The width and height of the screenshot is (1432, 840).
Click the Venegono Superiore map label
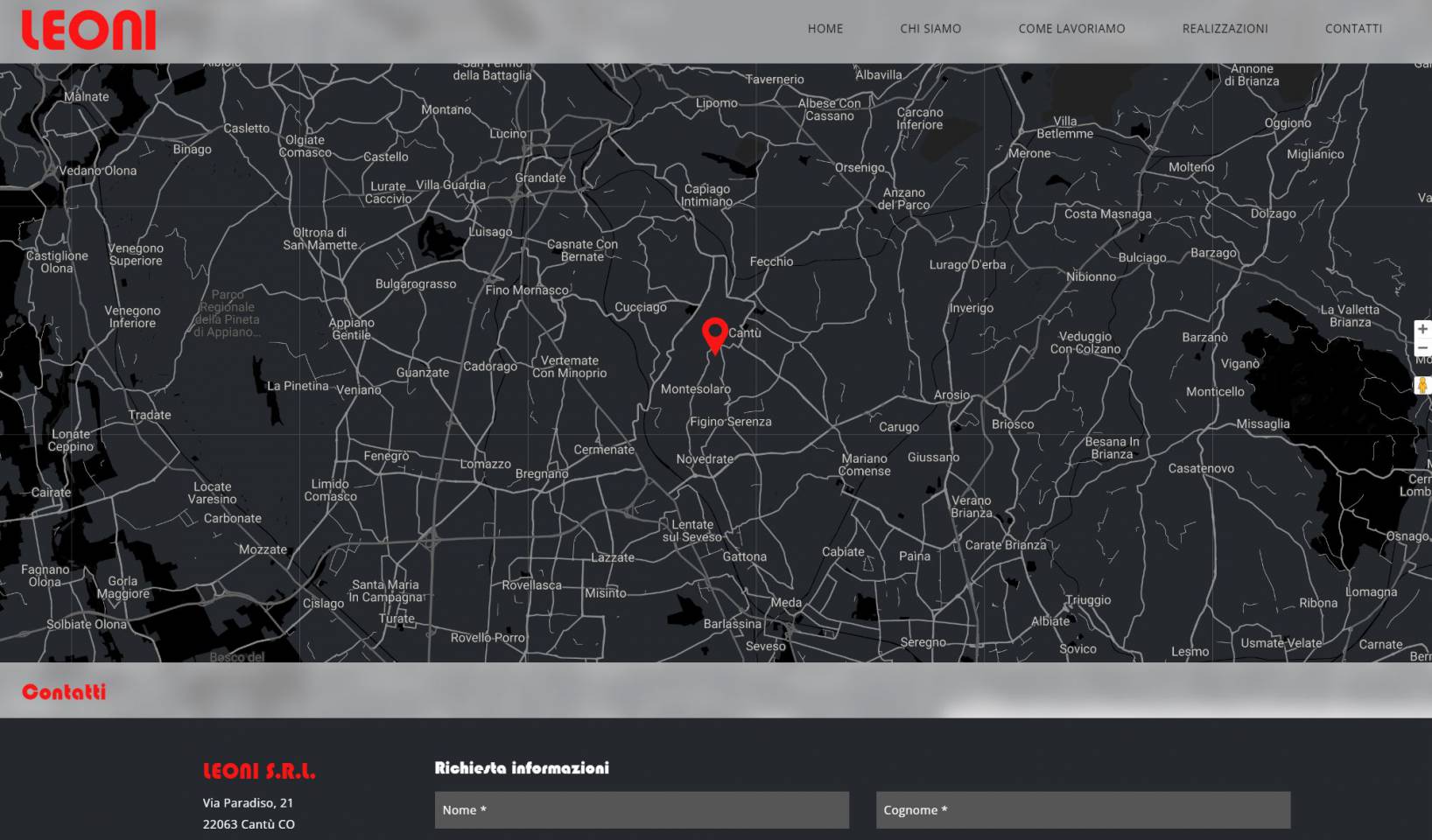(136, 255)
